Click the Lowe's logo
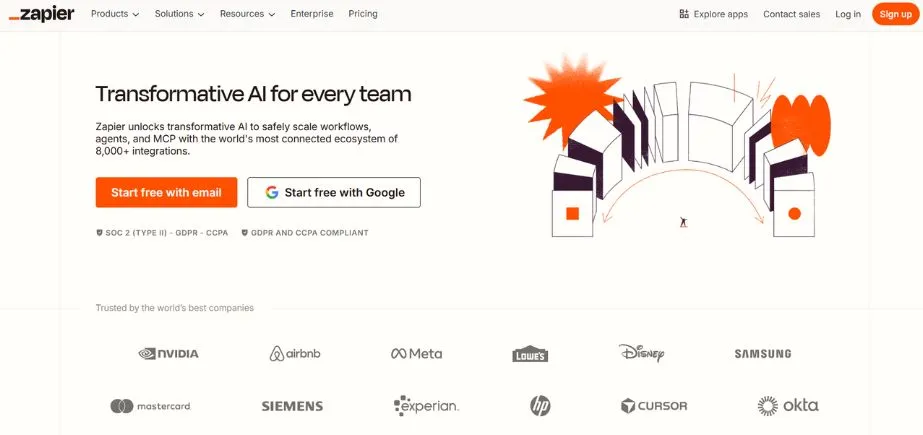This screenshot has height=435, width=923. click(x=530, y=354)
